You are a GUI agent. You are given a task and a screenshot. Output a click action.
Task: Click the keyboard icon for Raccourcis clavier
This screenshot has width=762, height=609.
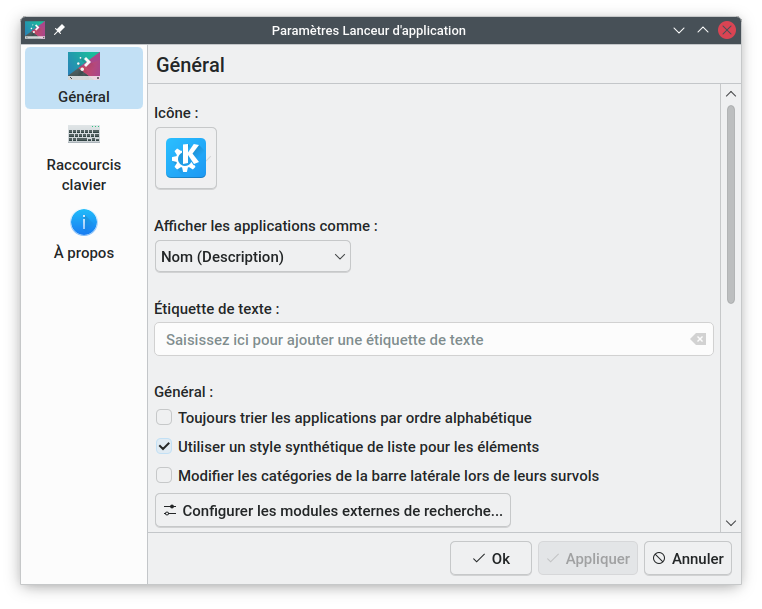(x=84, y=134)
